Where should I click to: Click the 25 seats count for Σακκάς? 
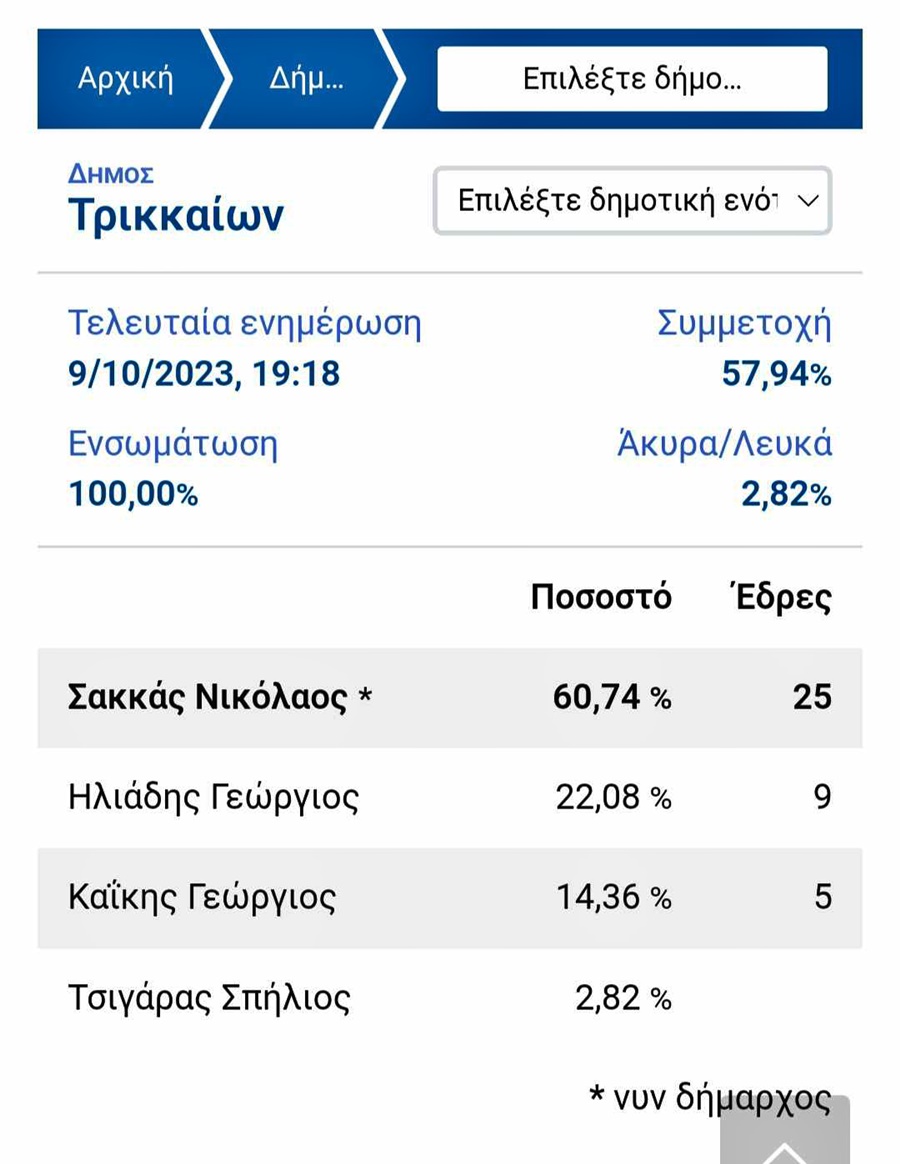[812, 698]
